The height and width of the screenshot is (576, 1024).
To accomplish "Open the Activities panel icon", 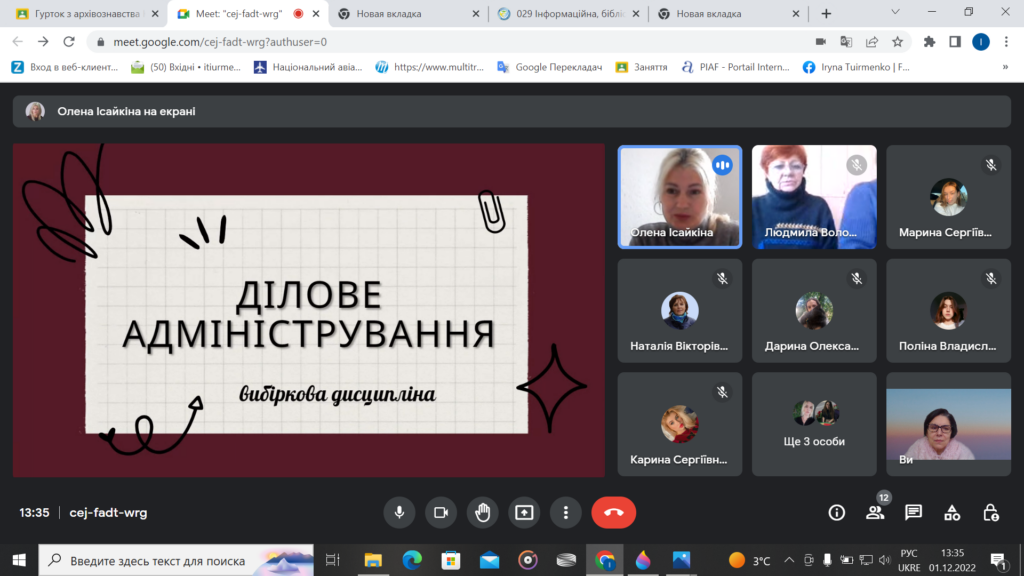I will tap(952, 512).
